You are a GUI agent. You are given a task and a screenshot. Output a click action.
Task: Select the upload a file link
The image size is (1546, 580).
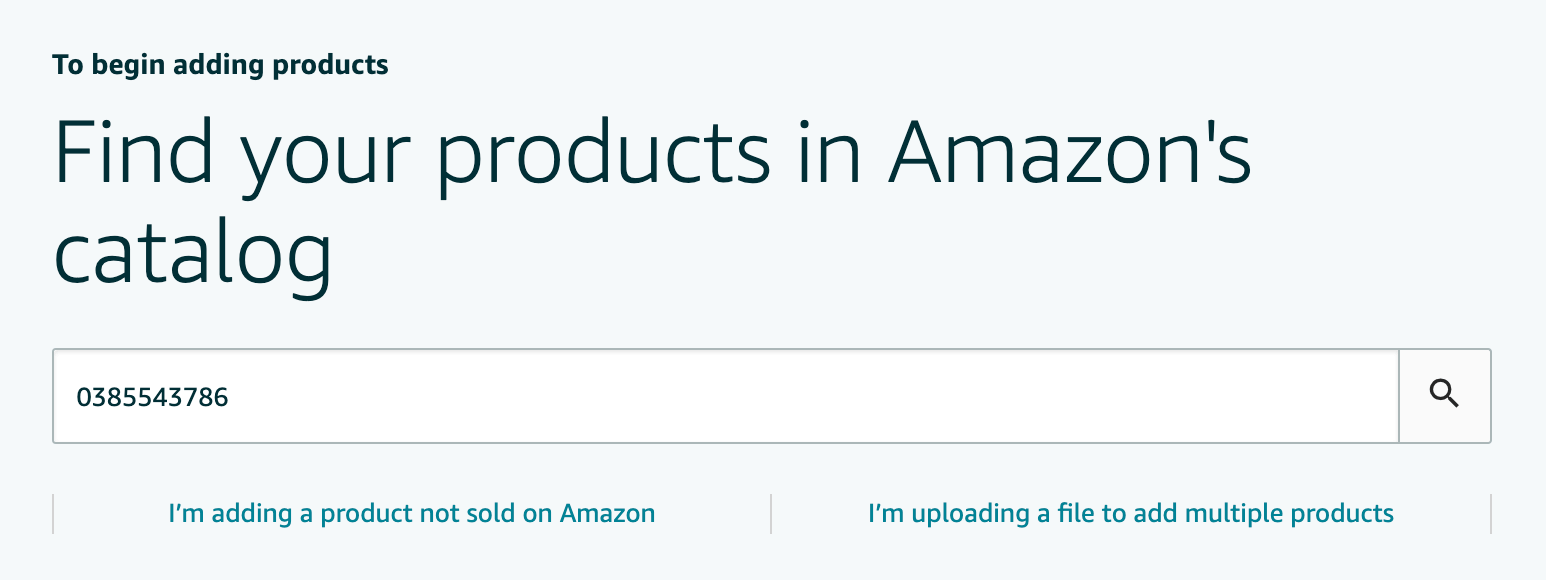tap(1131, 514)
